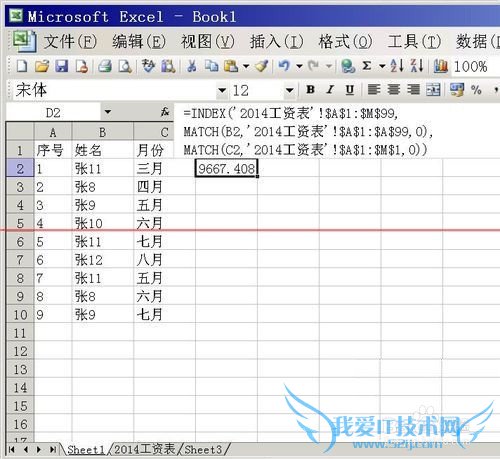Sort descending with the Z-A icon

pos(417,66)
